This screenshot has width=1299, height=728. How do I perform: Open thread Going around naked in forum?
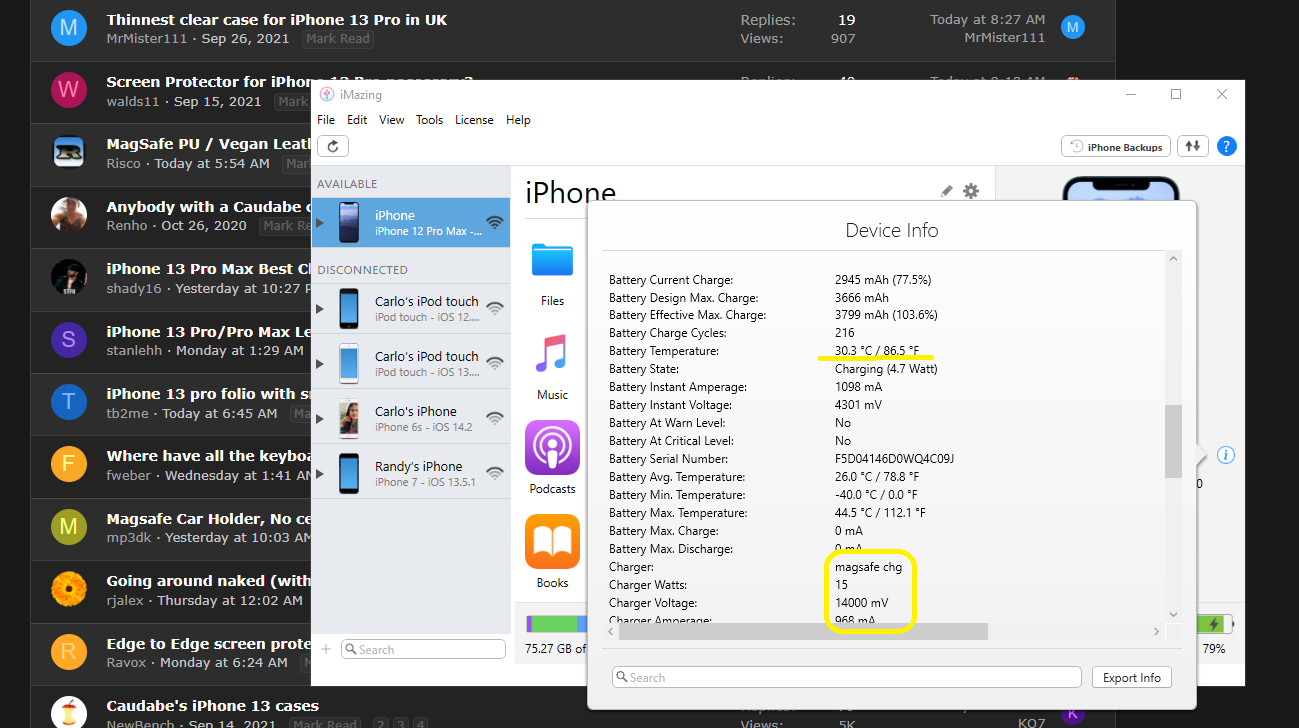click(208, 581)
